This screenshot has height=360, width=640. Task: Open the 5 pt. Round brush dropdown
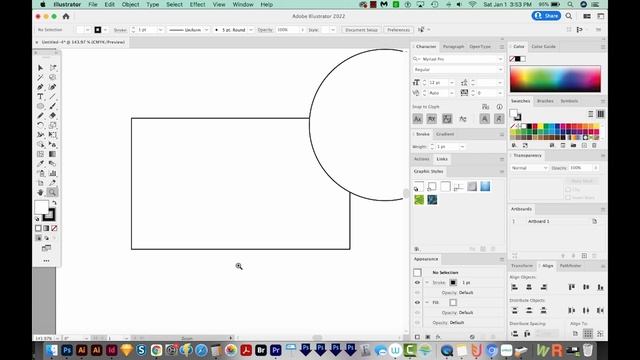pos(251,30)
